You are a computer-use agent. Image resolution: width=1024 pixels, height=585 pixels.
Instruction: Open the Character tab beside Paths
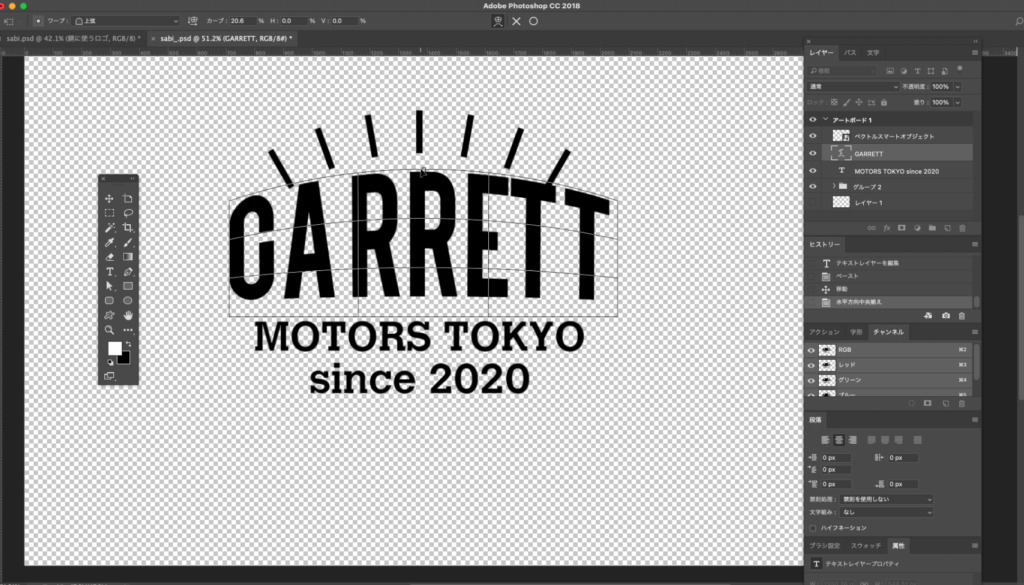(873, 52)
